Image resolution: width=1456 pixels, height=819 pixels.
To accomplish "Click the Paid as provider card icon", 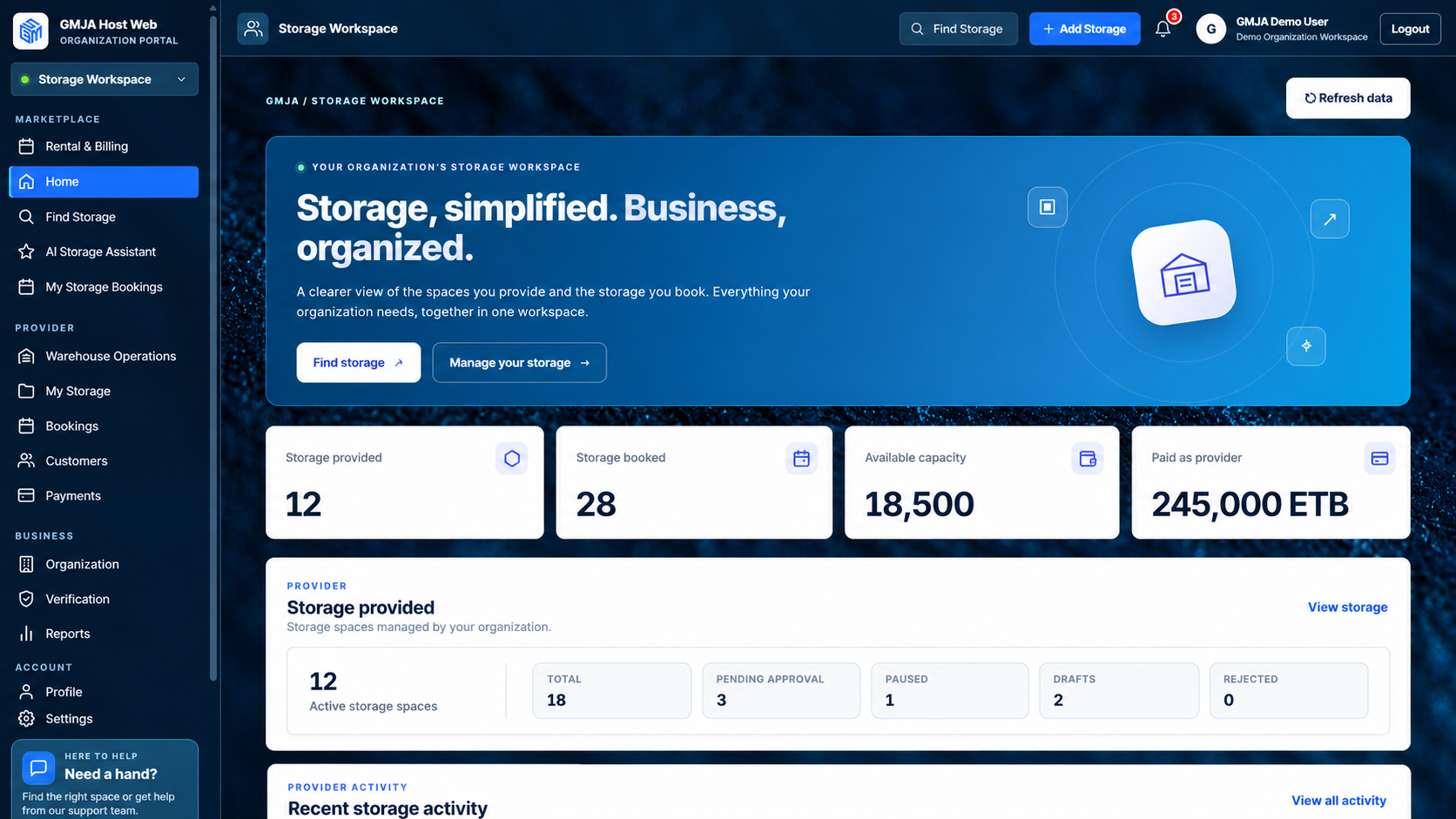I will (1379, 459).
